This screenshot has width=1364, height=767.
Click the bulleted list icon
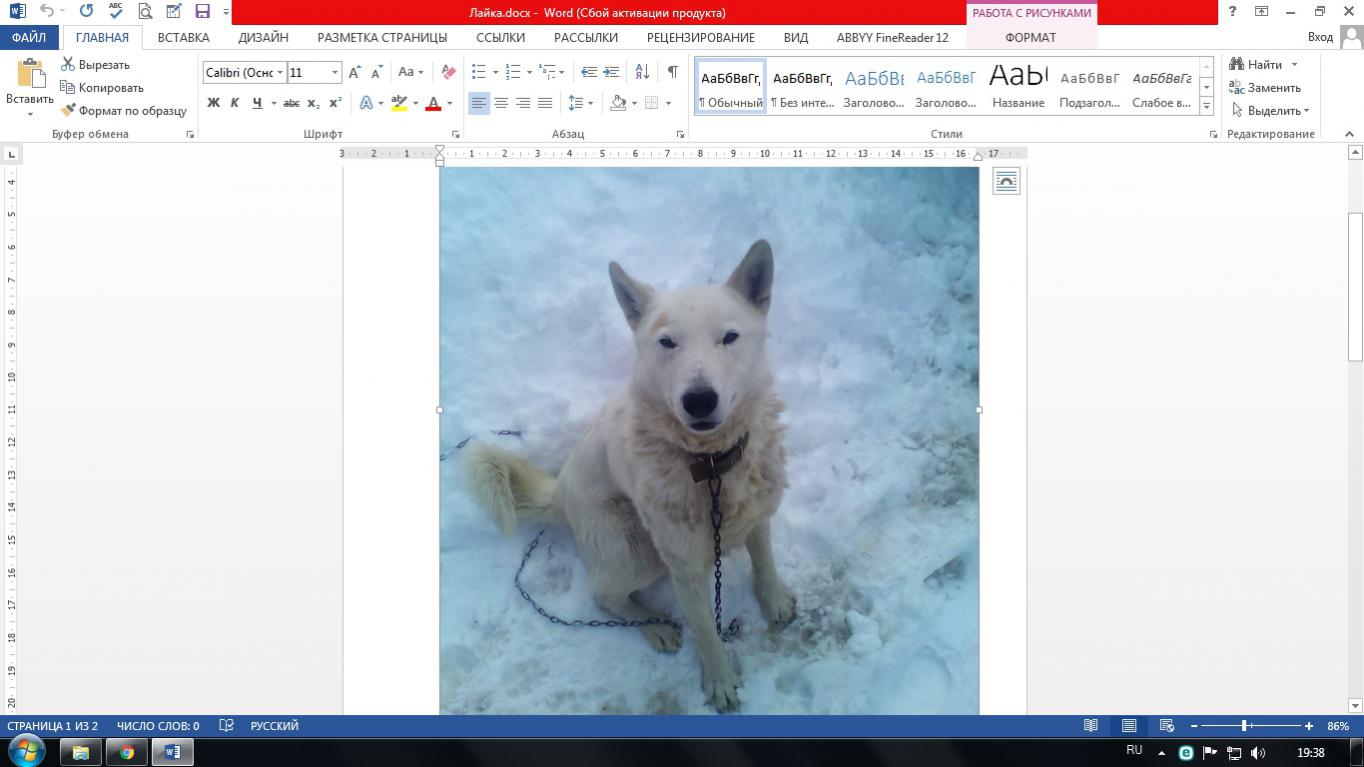[x=479, y=72]
